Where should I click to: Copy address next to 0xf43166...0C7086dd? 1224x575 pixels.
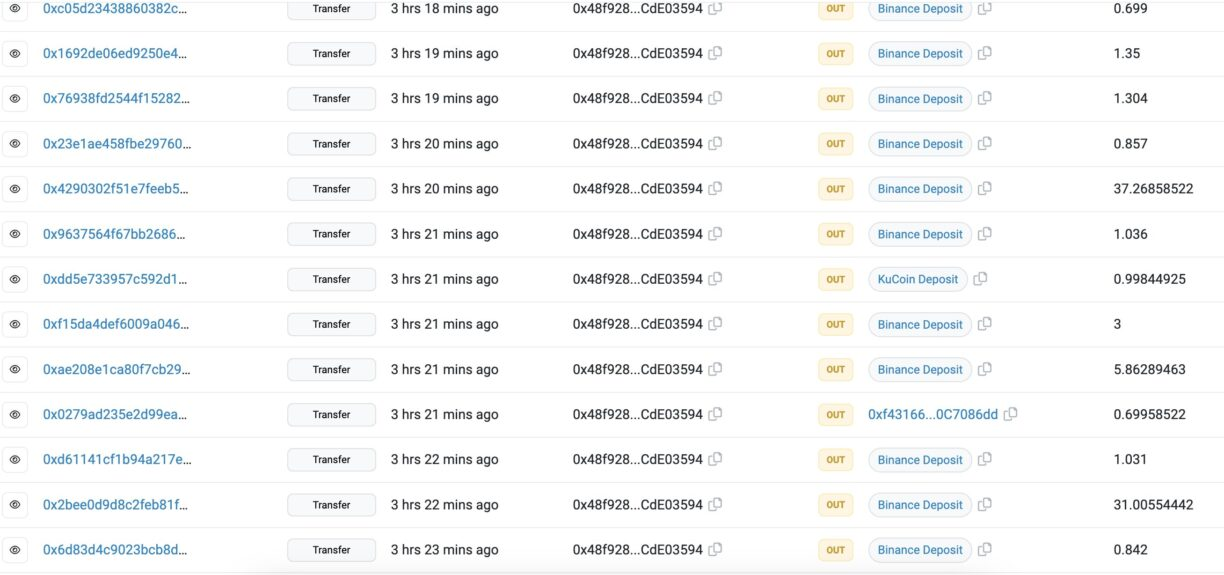(1010, 414)
